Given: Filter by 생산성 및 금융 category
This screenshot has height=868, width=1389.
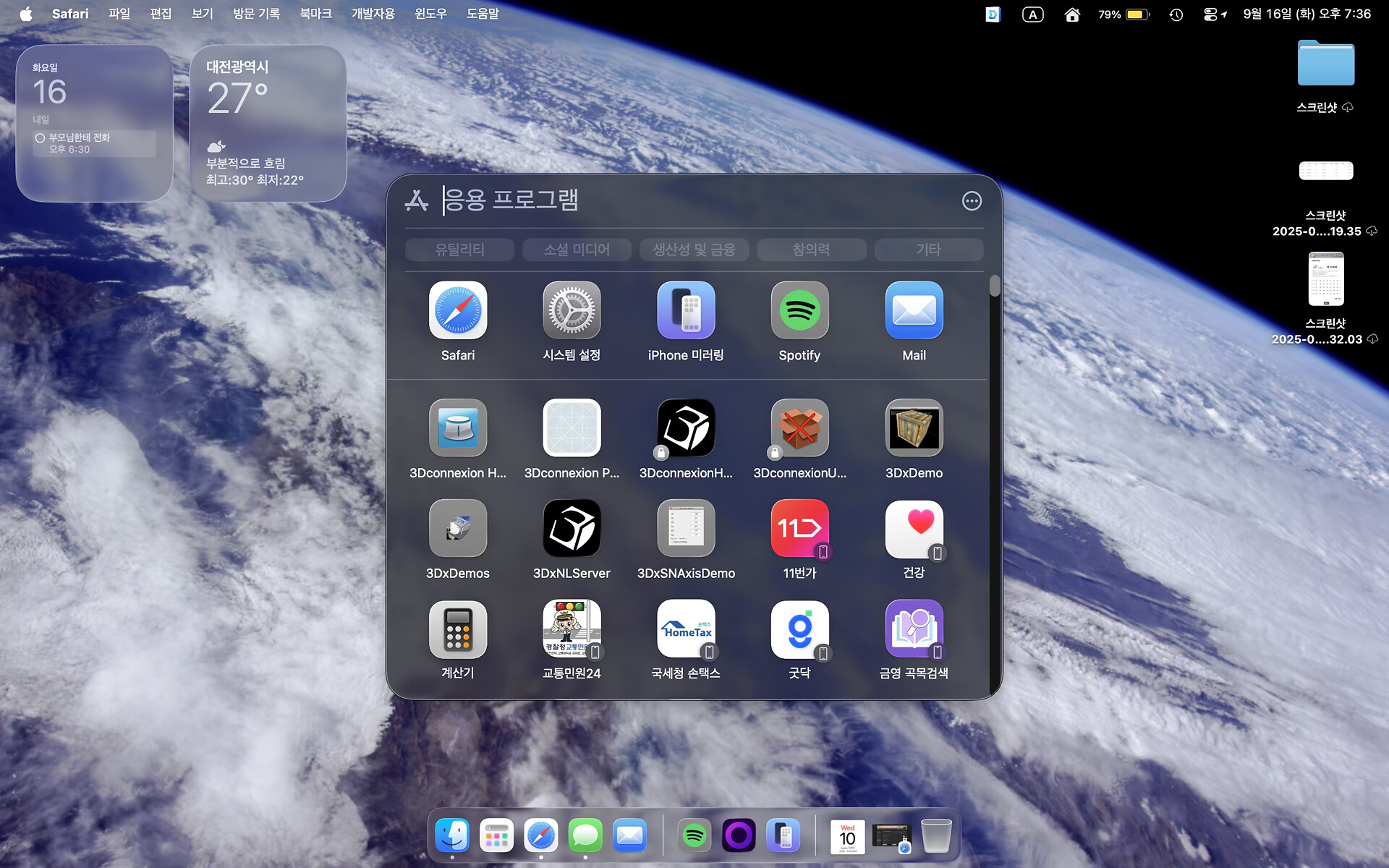Looking at the screenshot, I should 694,250.
